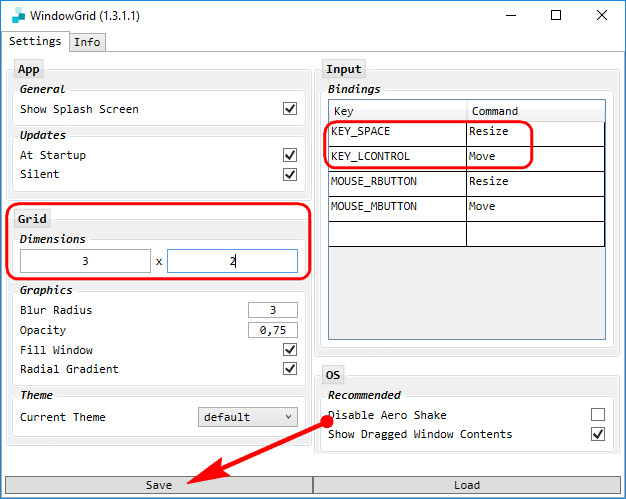626x499 pixels.
Task: Switch to the Info tab
Action: point(87,42)
